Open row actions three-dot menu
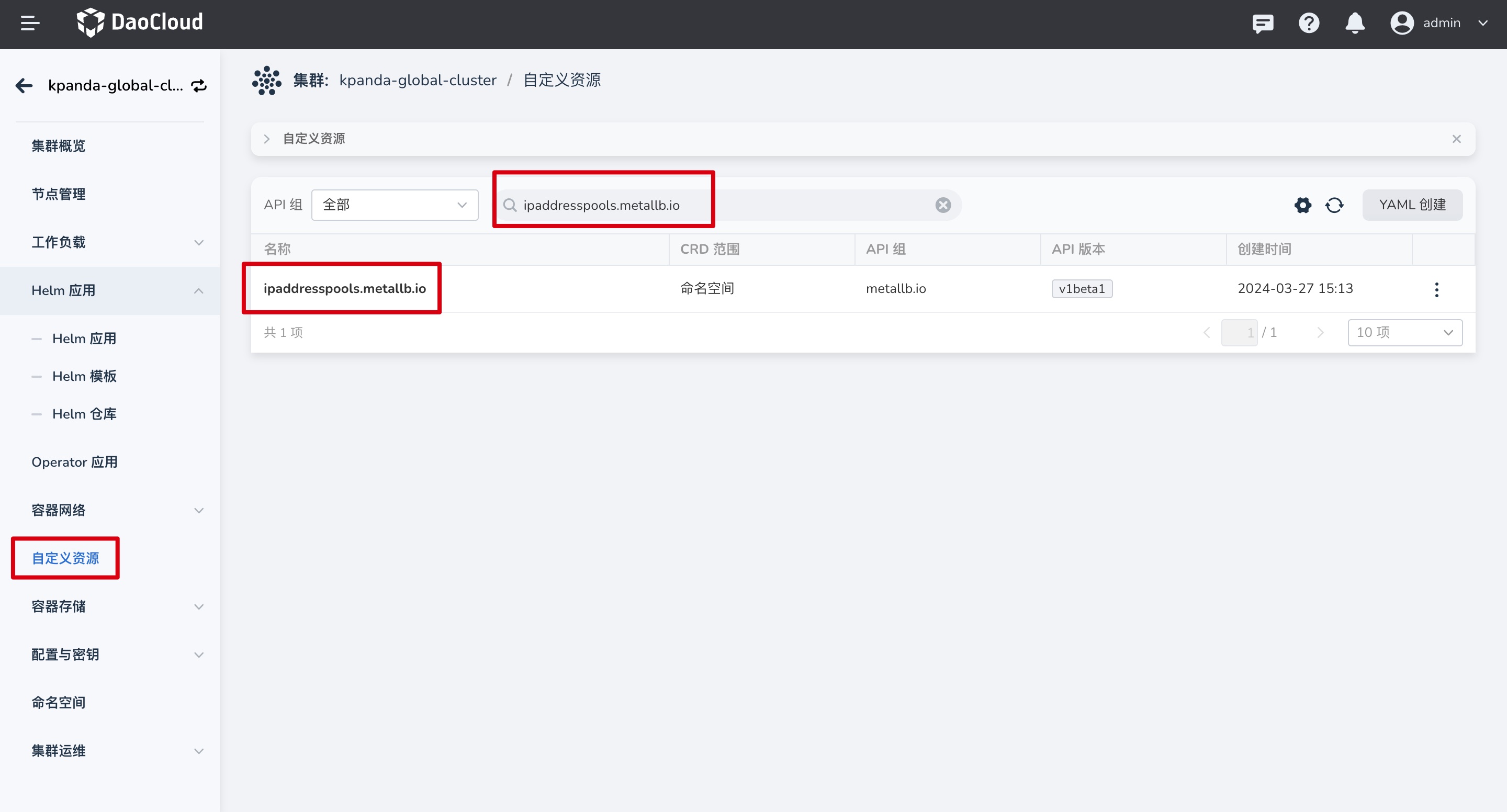Image resolution: width=1507 pixels, height=812 pixels. [1436, 289]
